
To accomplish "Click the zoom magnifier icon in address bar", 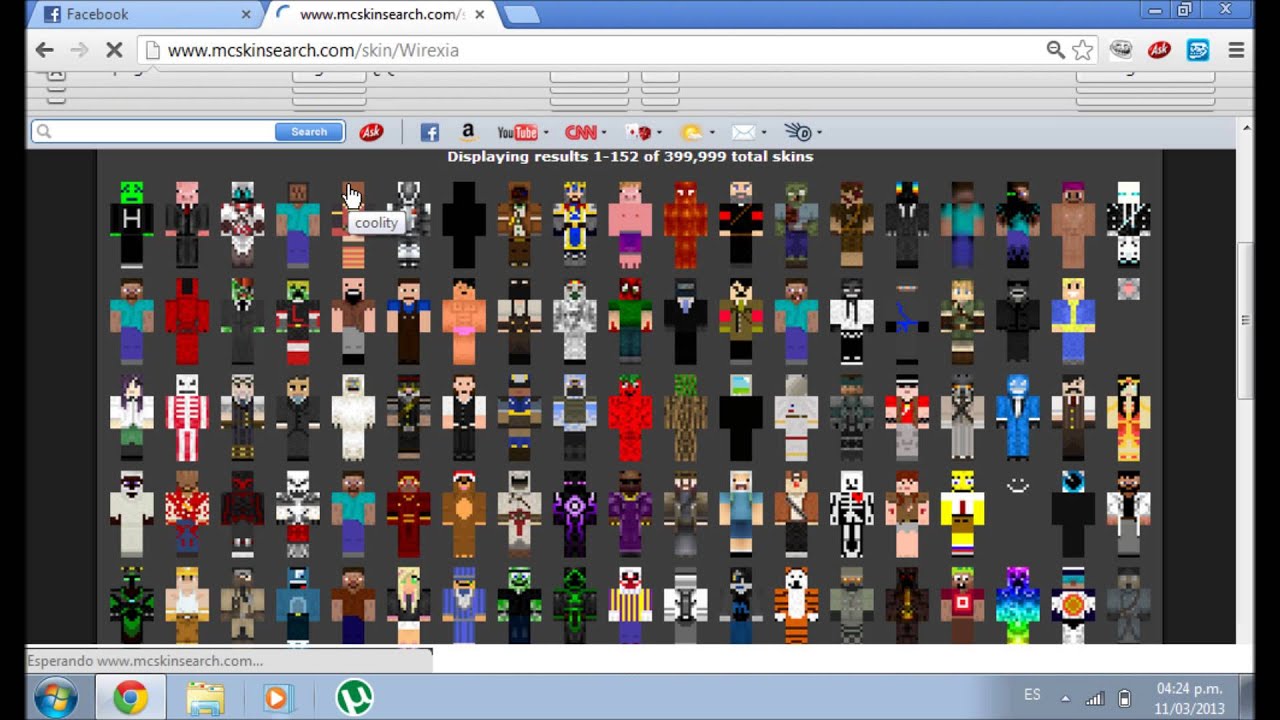I will pos(1055,50).
